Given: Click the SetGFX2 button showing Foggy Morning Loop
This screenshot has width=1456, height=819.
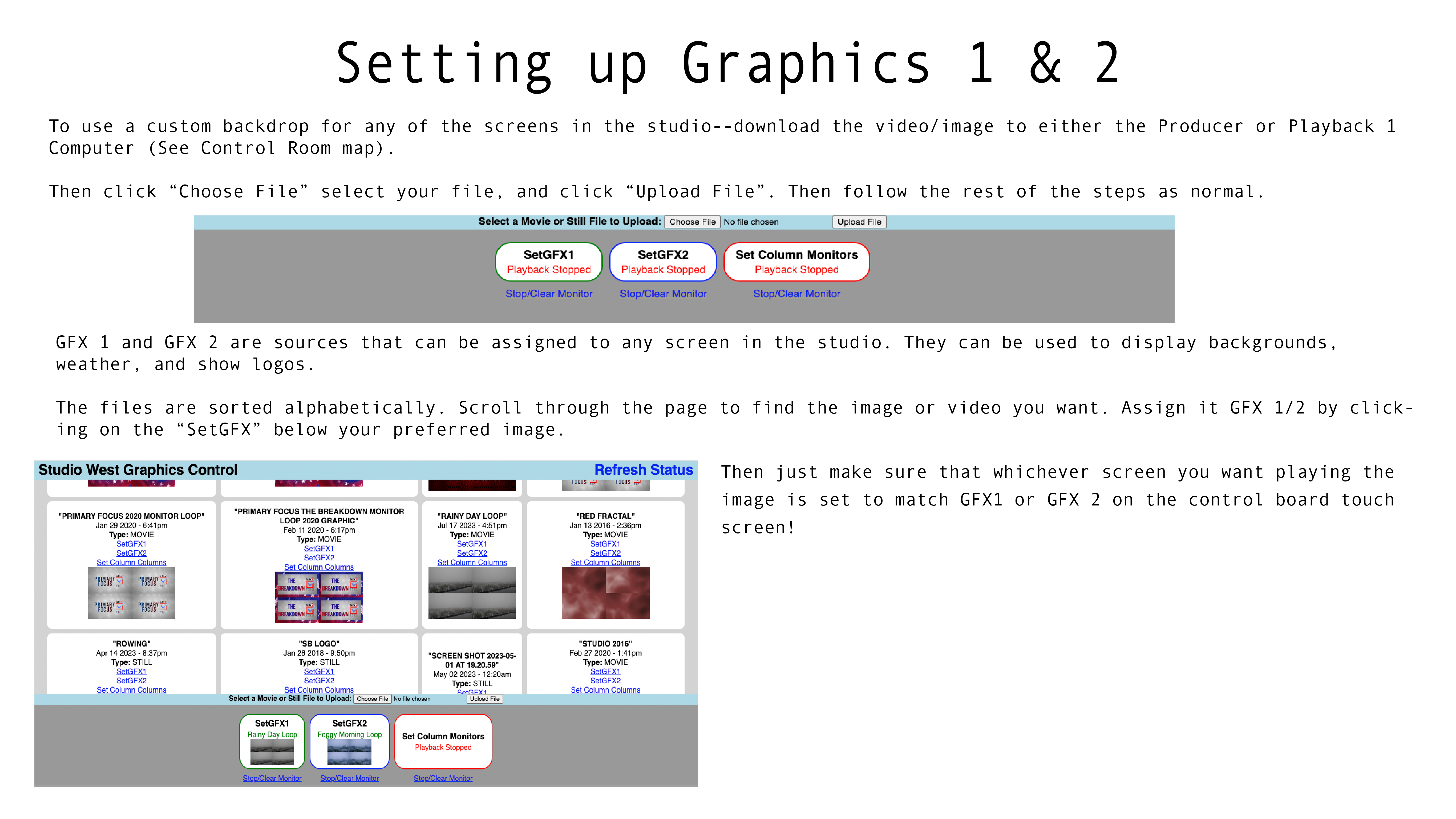Looking at the screenshot, I should click(x=349, y=741).
